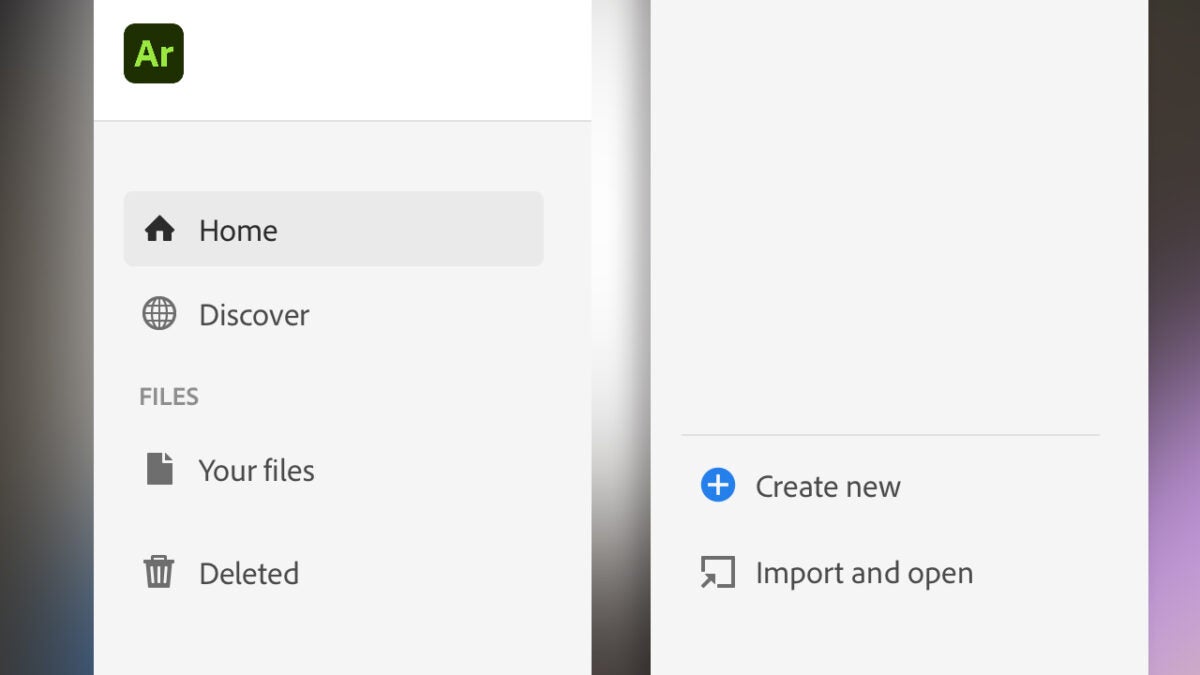Choose the Create new text button
This screenshot has height=675, width=1200.
coord(827,487)
